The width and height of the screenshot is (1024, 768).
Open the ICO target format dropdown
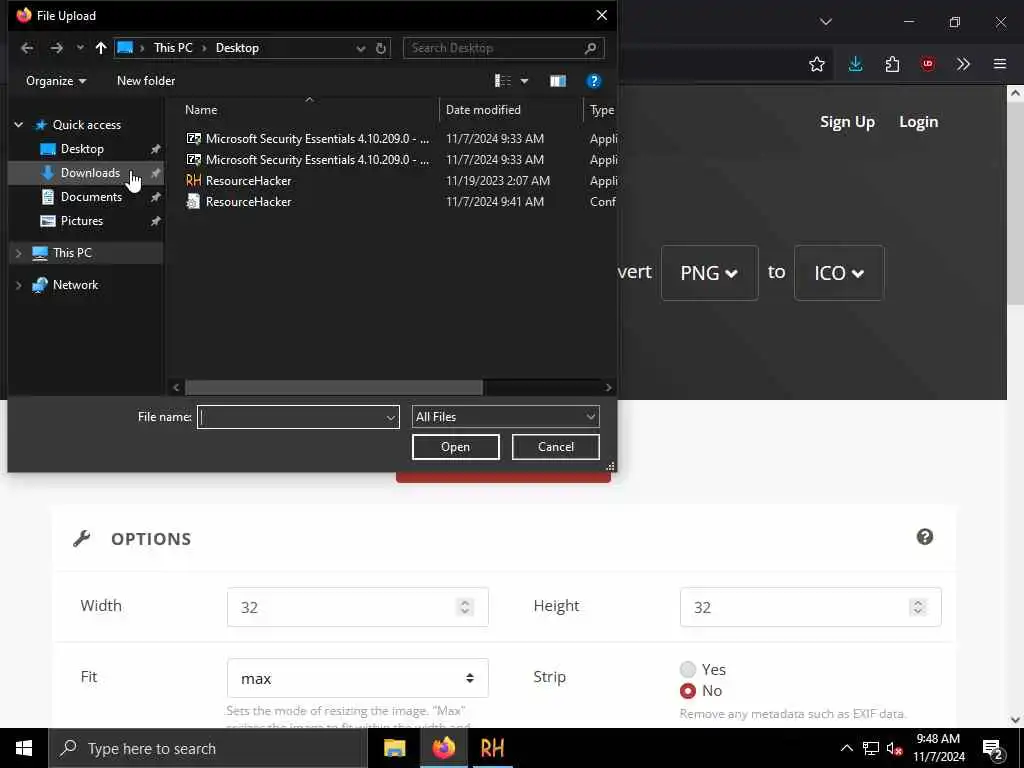(x=839, y=273)
